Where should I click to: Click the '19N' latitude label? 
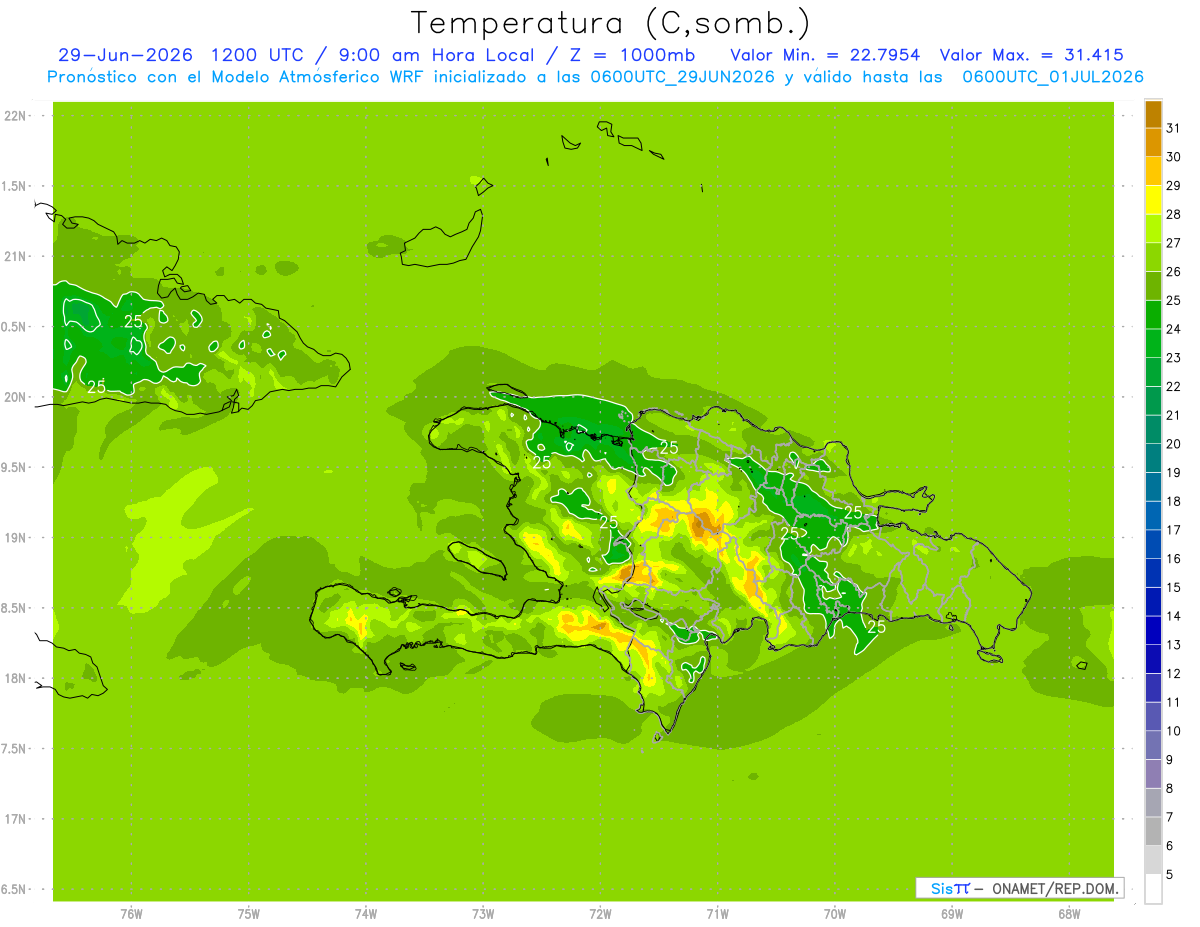point(15,537)
